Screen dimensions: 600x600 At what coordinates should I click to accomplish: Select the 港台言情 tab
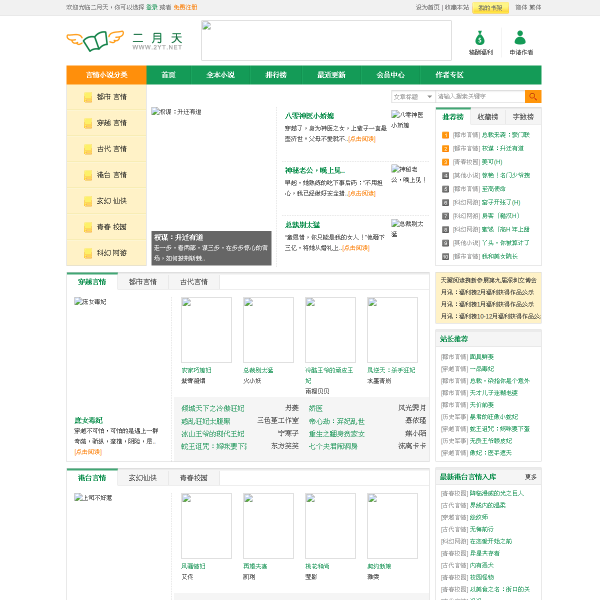click(x=92, y=478)
